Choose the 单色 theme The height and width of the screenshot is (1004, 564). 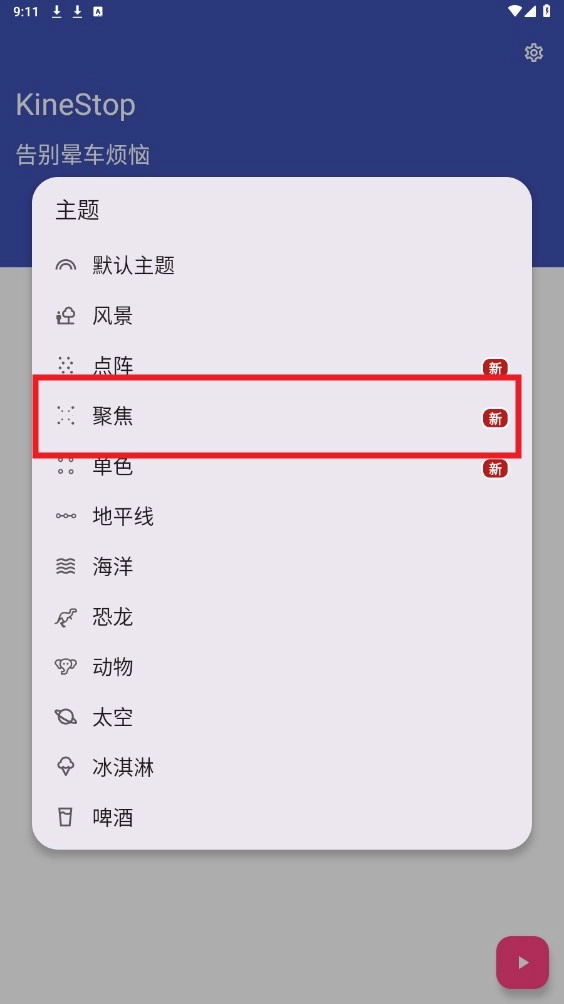click(282, 466)
